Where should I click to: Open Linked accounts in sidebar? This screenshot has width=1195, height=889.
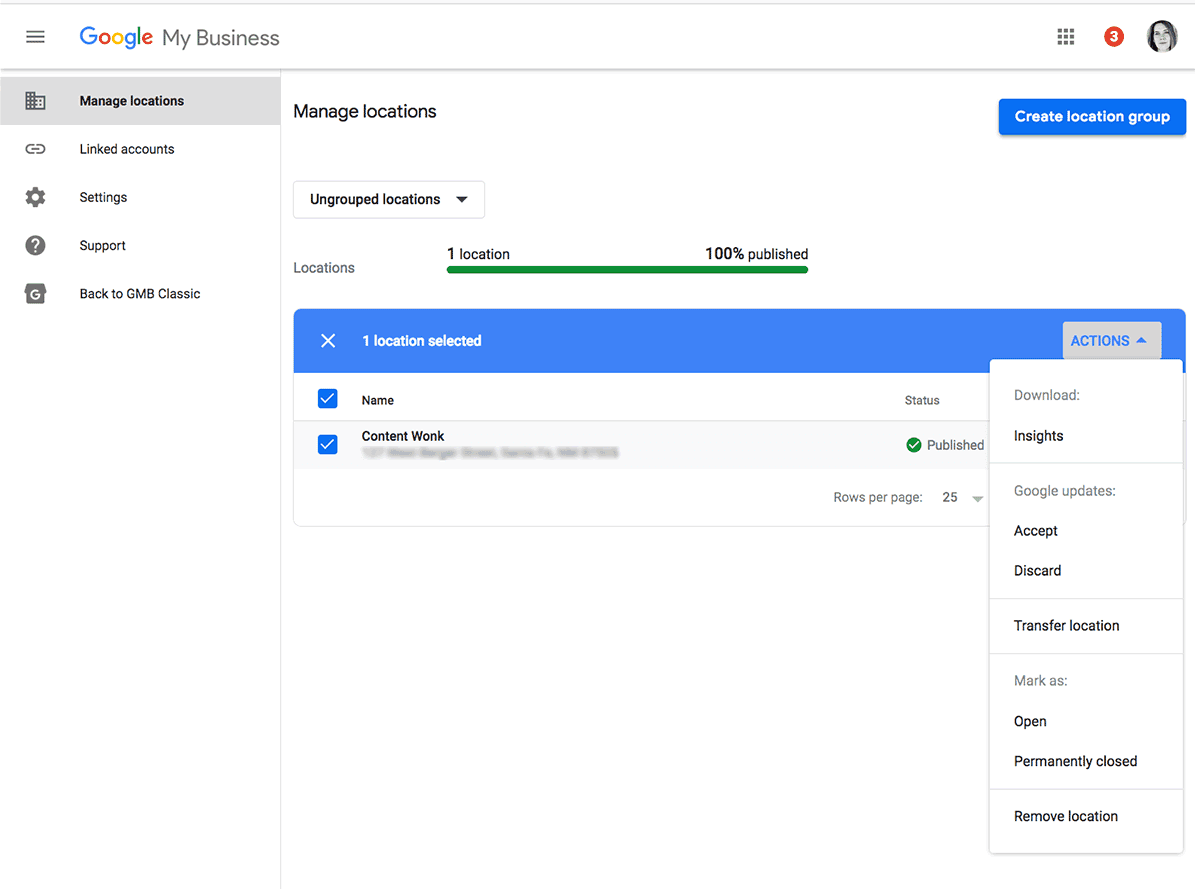pos(140,149)
